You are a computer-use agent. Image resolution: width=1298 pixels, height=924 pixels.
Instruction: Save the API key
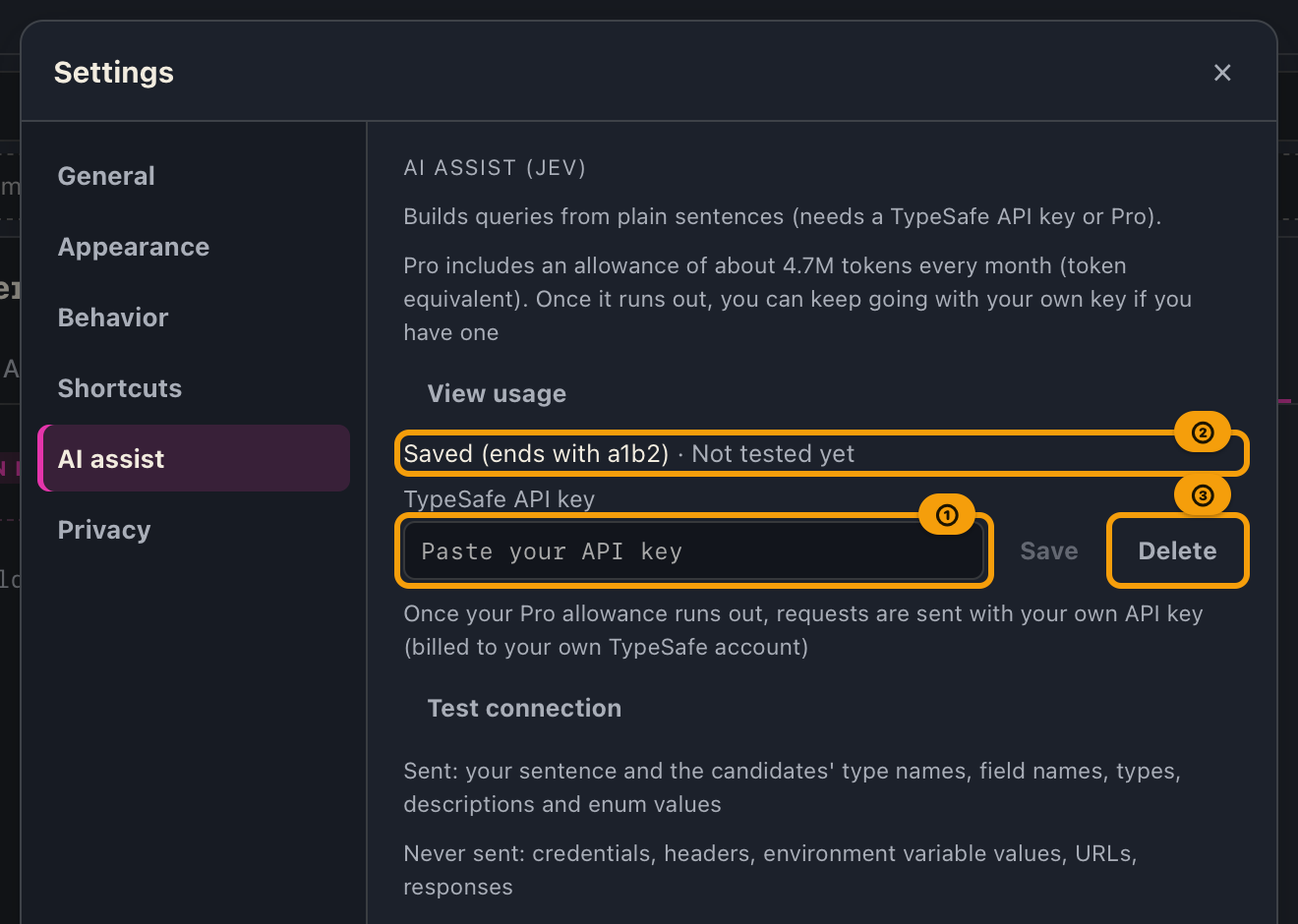(x=1049, y=551)
